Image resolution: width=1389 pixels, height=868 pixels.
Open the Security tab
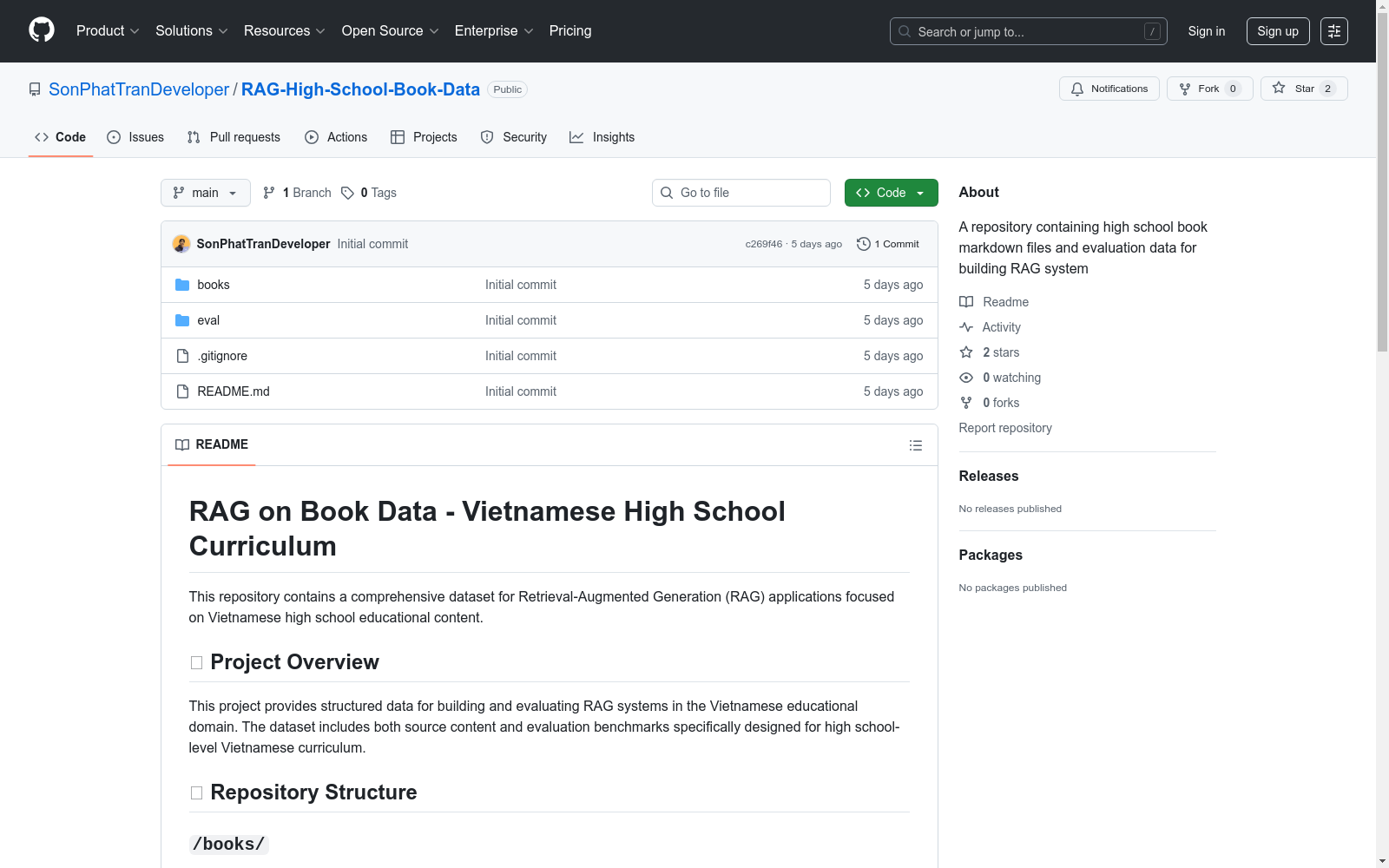tap(514, 137)
